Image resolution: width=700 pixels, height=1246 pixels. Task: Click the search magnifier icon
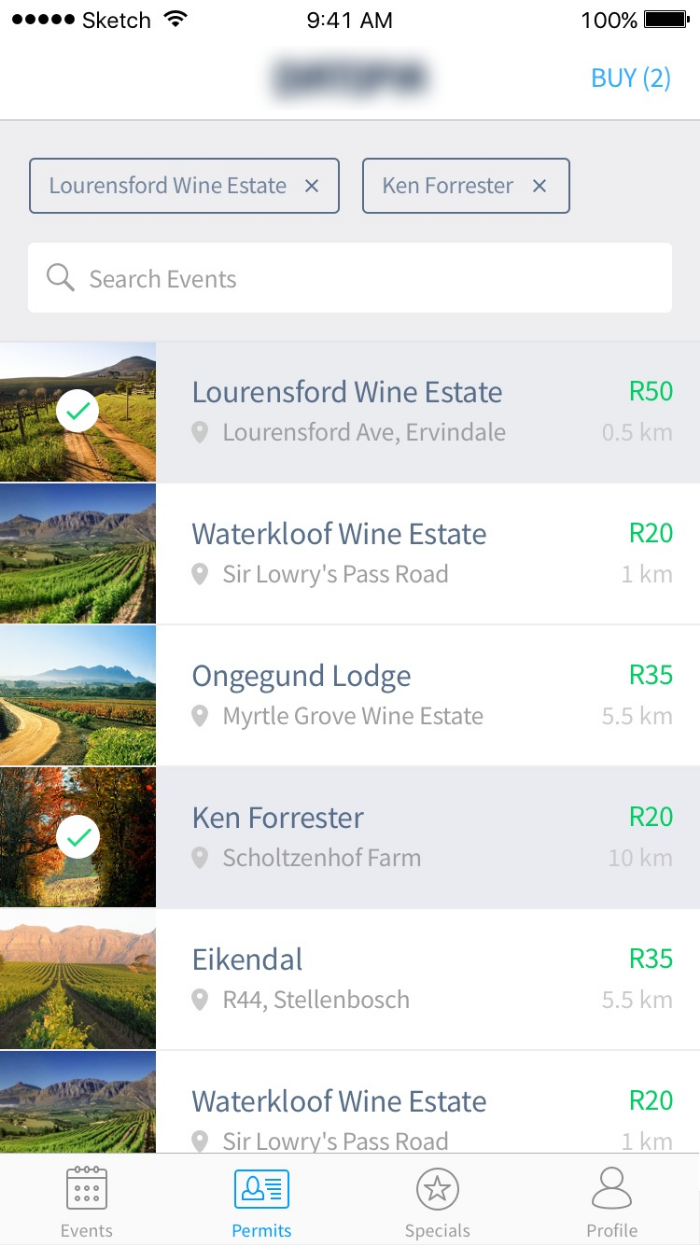(x=61, y=278)
